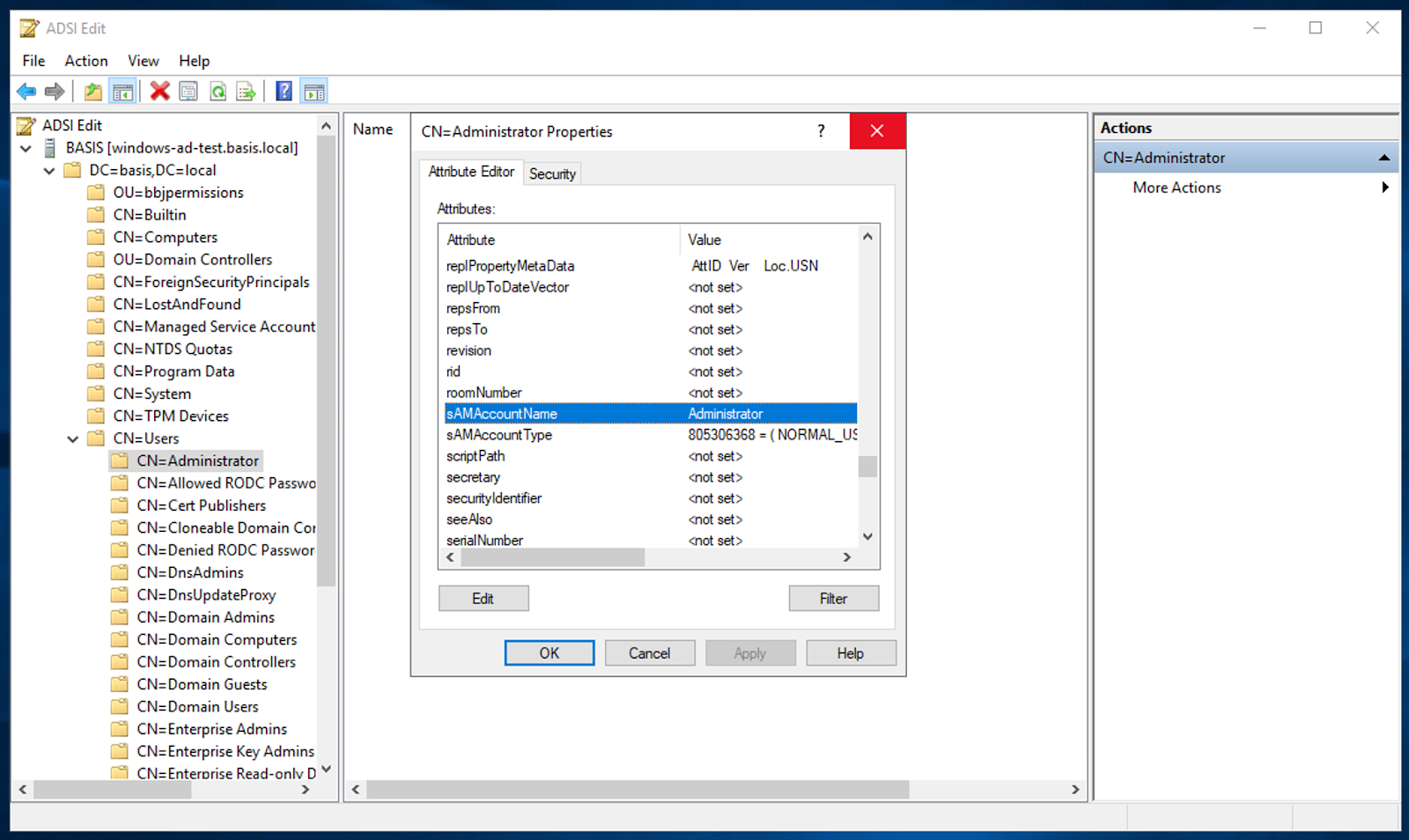Click the CN=Computers folder icon
This screenshot has width=1409, height=840.
tap(96, 238)
